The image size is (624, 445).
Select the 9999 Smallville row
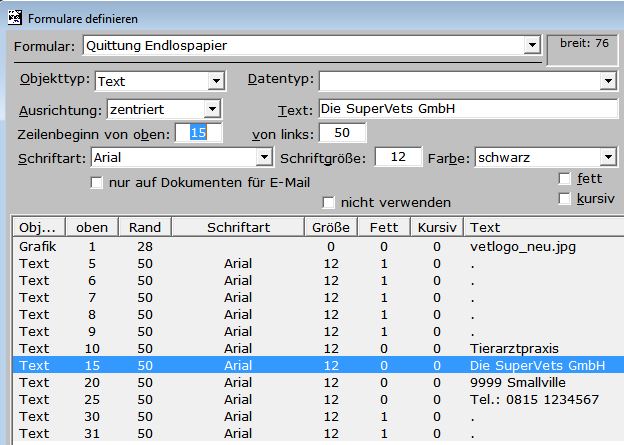(x=318, y=382)
